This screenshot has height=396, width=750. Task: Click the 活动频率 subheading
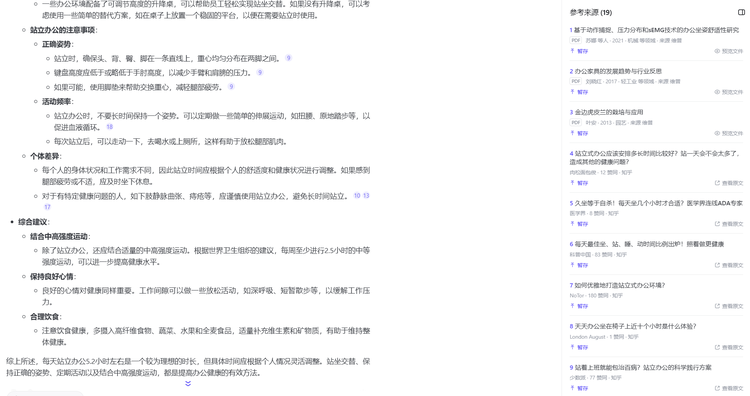click(57, 101)
